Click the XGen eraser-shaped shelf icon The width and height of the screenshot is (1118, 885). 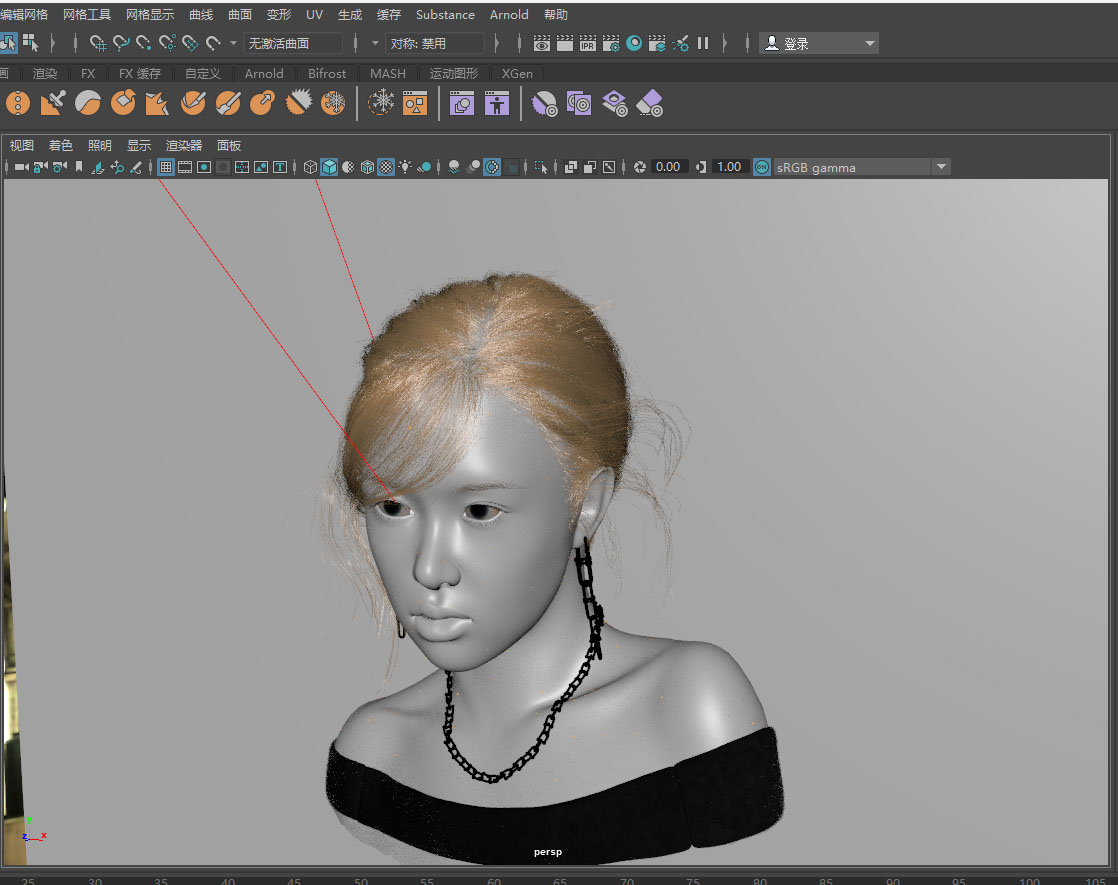650,103
